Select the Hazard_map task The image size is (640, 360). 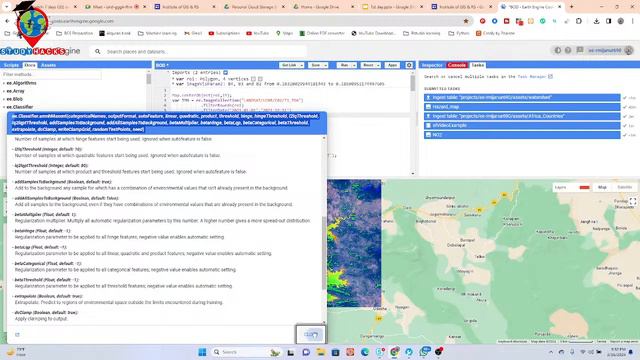(x=522, y=107)
